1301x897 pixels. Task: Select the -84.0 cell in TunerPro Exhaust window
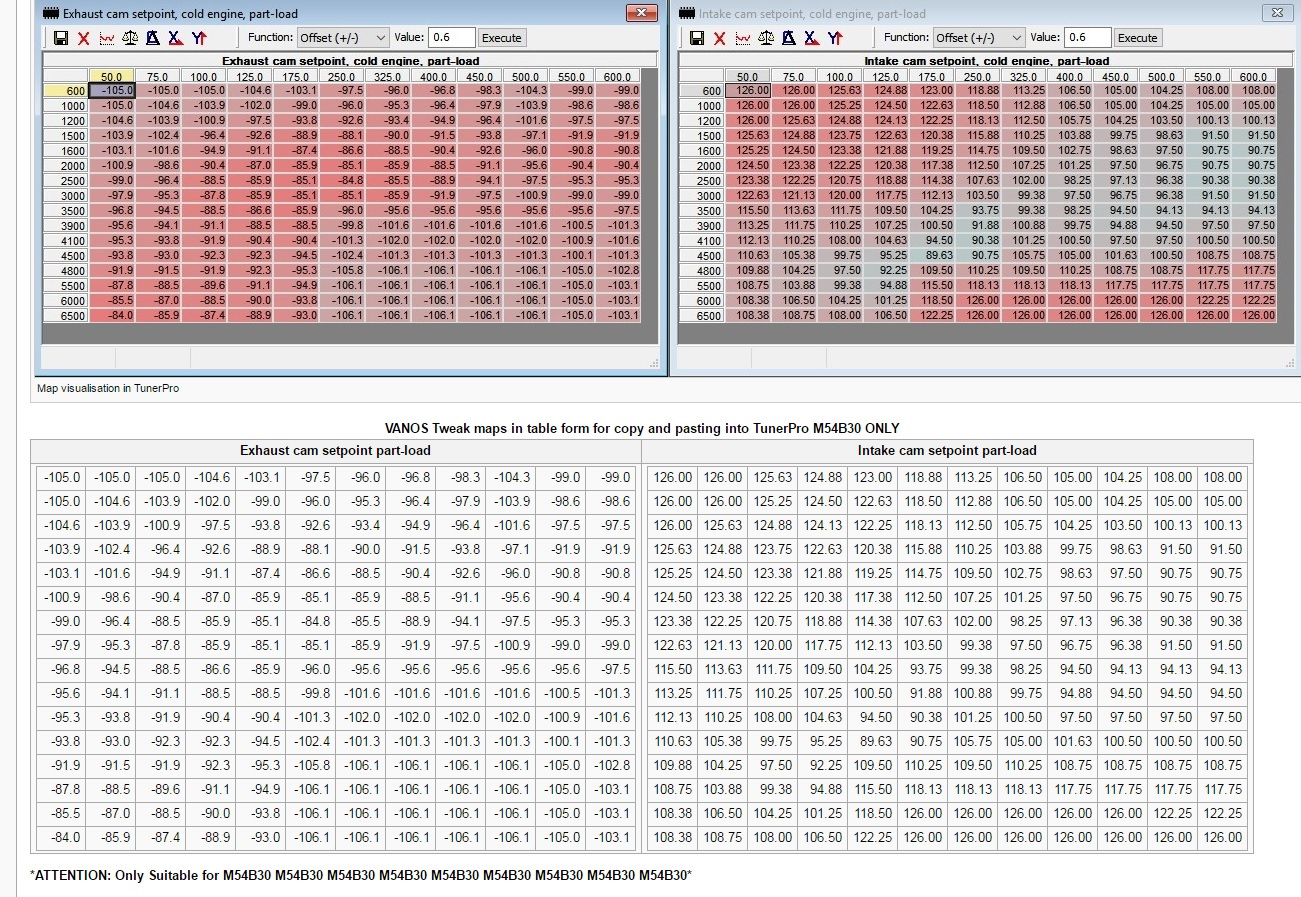tap(112, 316)
